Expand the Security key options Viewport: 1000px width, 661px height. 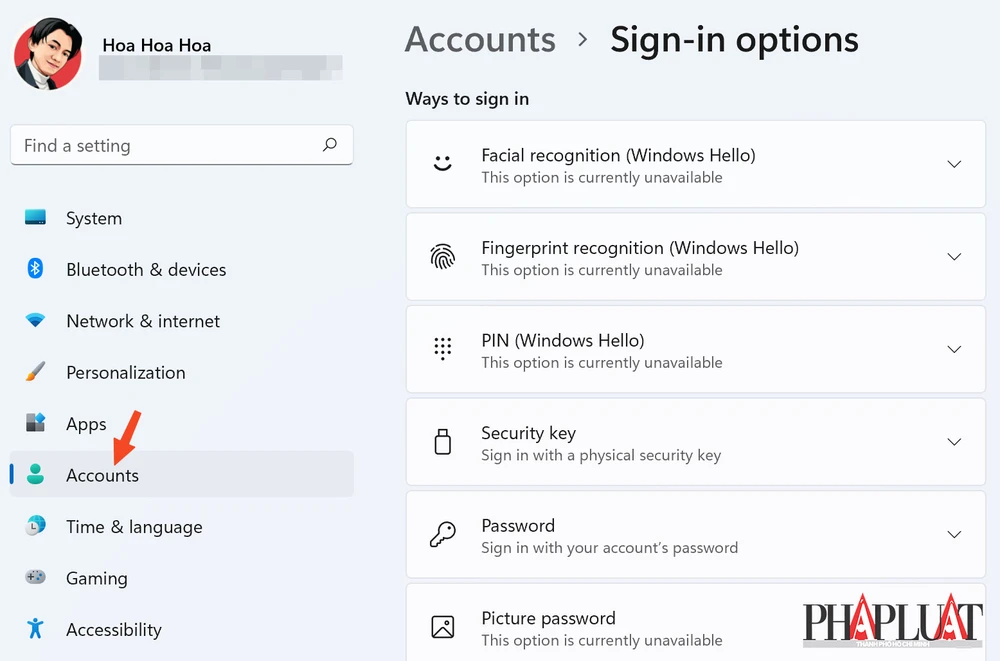[953, 442]
